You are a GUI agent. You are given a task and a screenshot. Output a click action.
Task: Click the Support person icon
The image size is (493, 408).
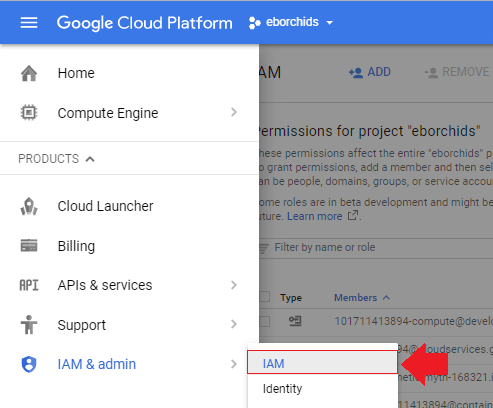[29, 325]
